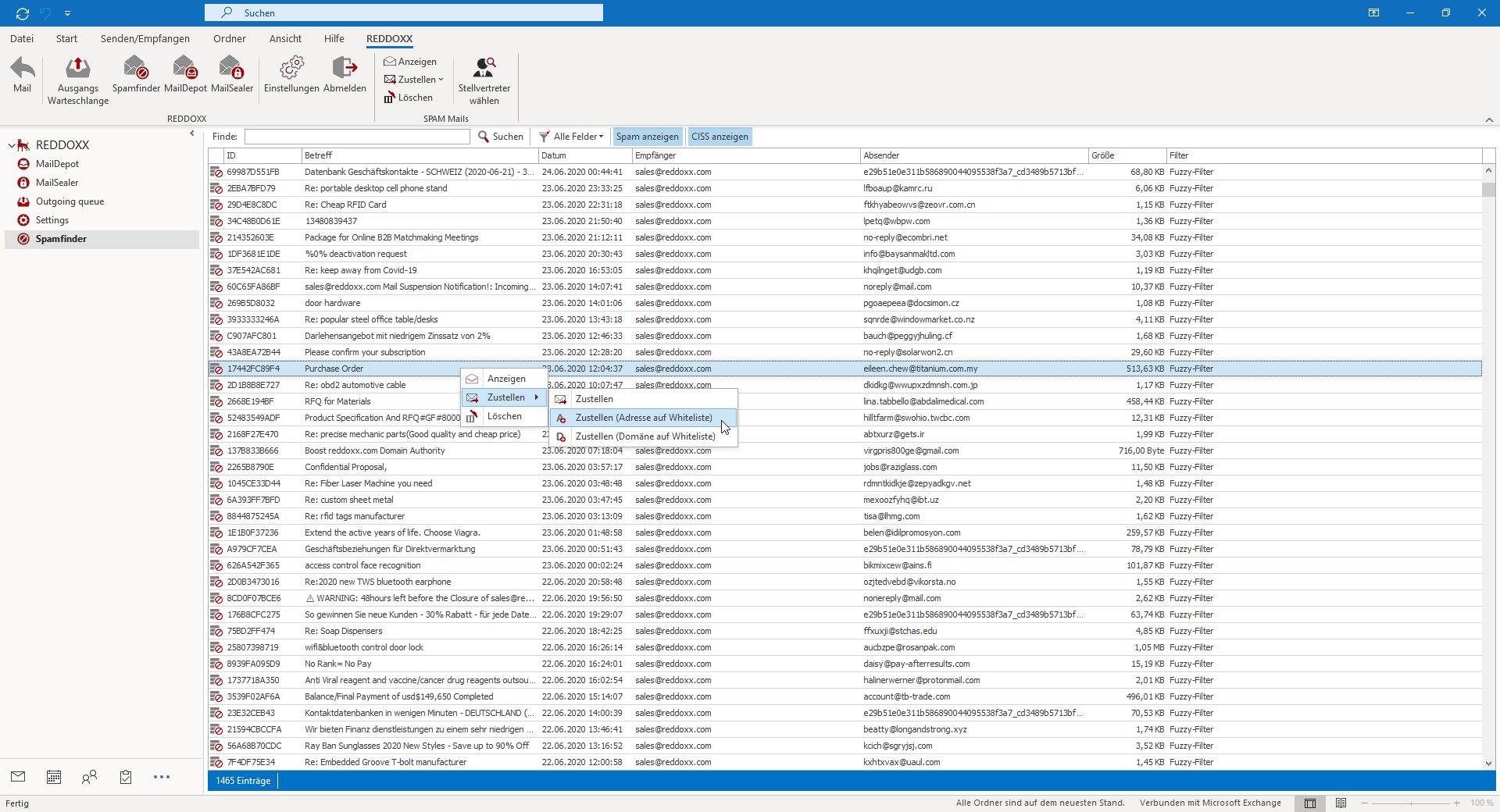Click Anzeigen in SPAM Mails ribbon group

pos(410,62)
